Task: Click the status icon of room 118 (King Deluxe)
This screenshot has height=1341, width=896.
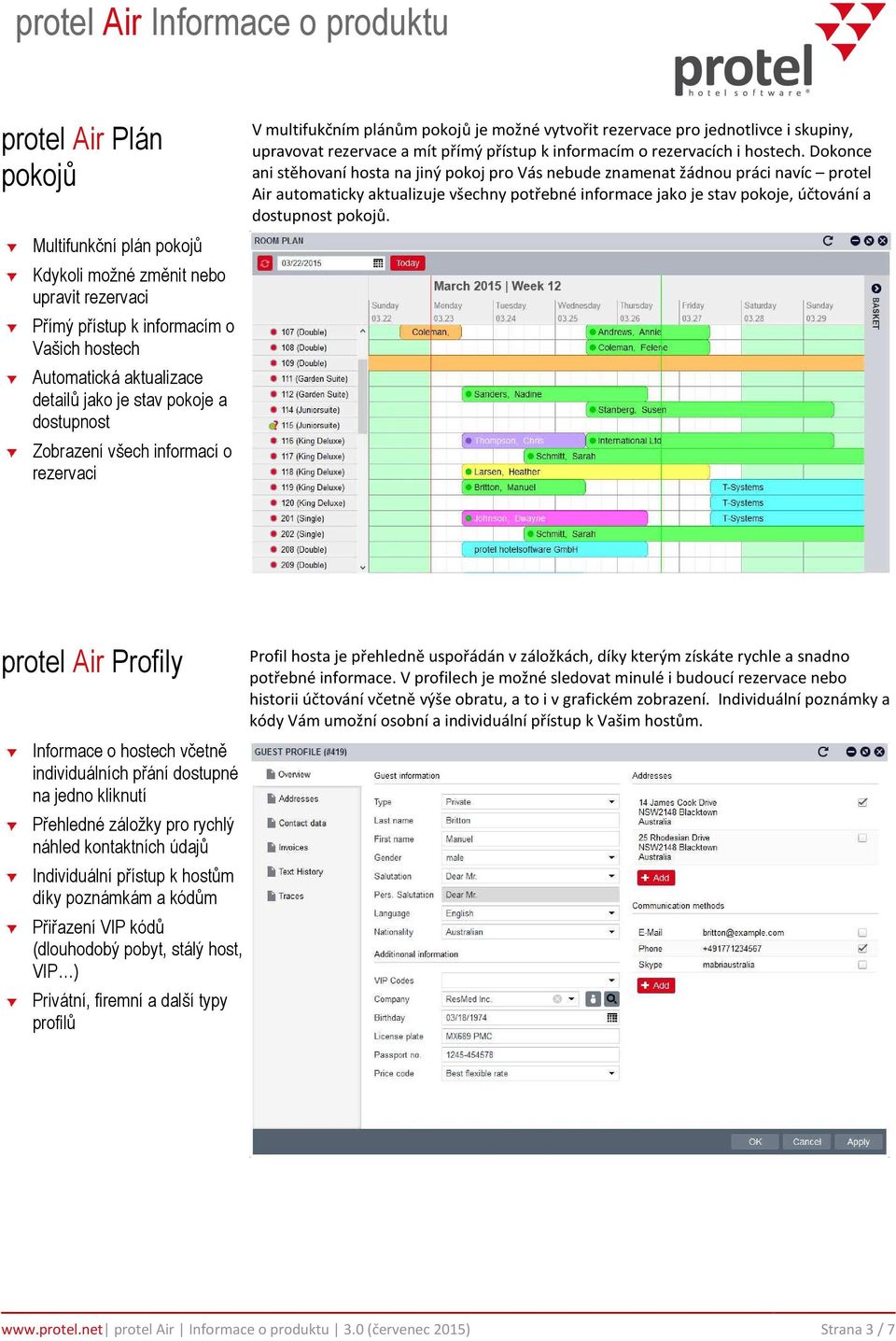Action: tap(273, 472)
